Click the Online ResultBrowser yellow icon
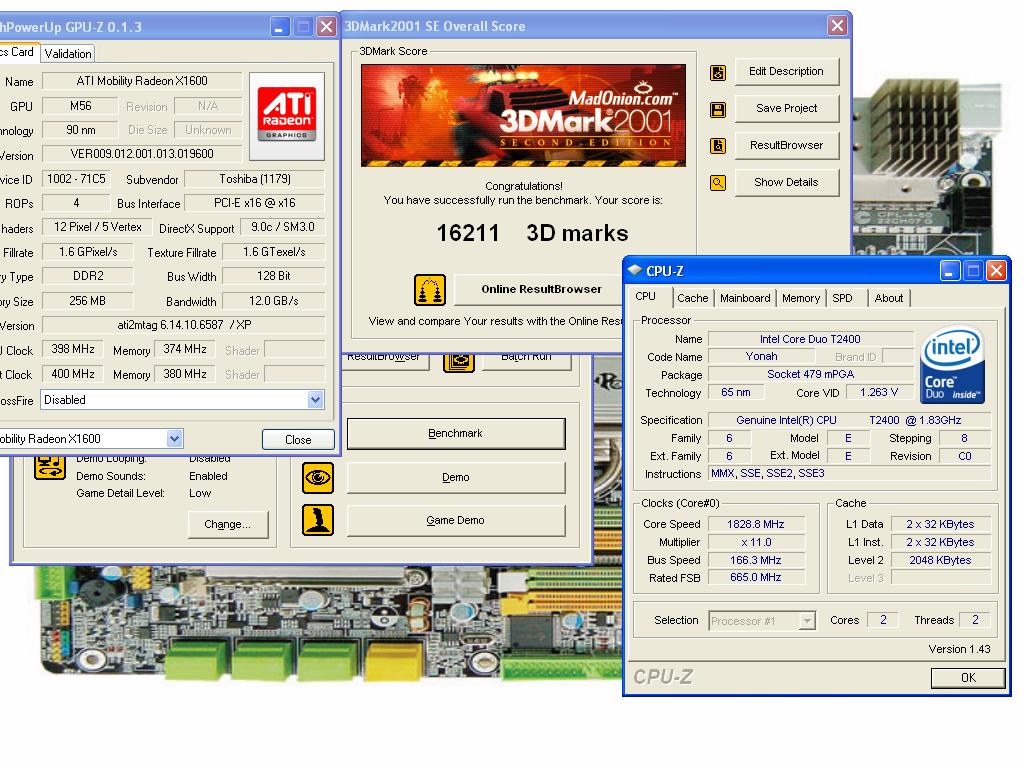The image size is (1024, 768). click(430, 290)
